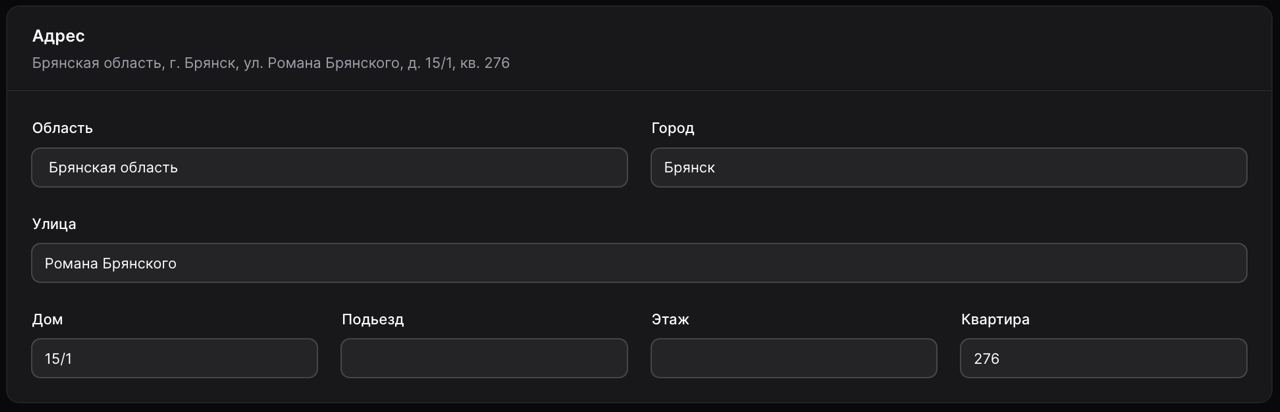Click 'д. 15/1' in the address summary line
This screenshot has width=1280, height=412.
coord(430,63)
